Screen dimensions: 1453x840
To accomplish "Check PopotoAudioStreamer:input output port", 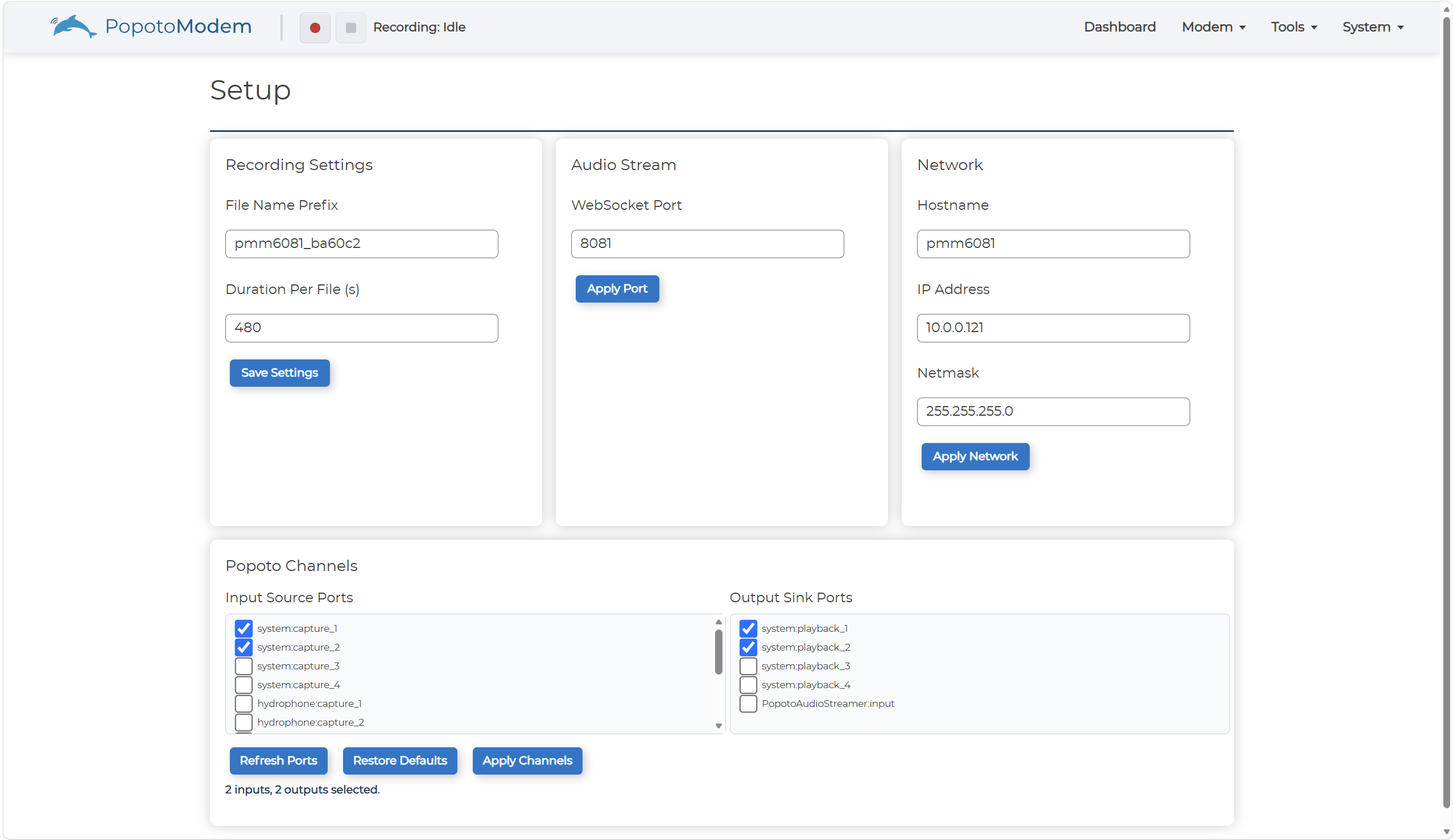I will (x=748, y=703).
